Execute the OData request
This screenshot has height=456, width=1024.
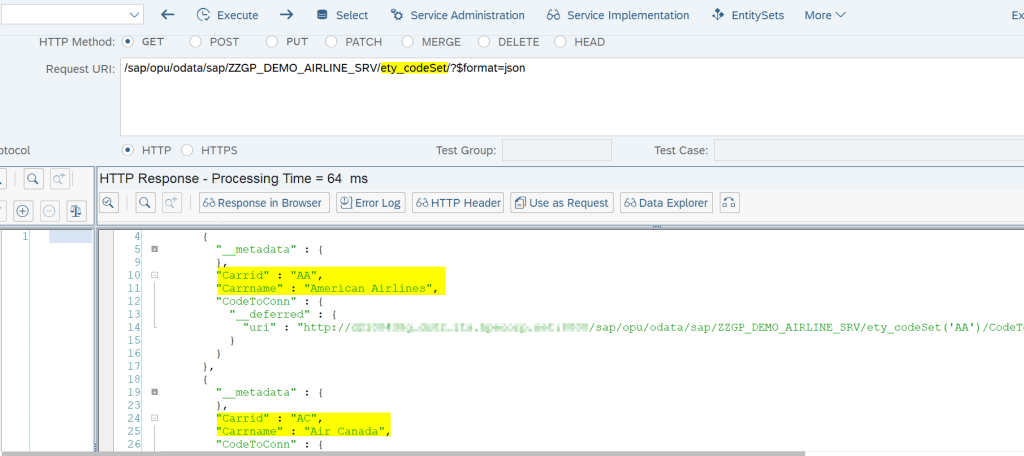(227, 15)
